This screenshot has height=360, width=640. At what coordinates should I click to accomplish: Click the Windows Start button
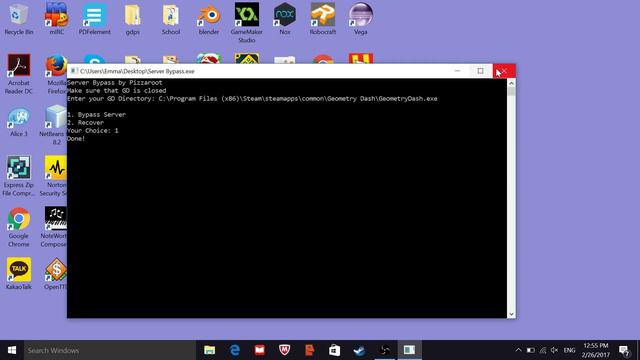point(12,350)
